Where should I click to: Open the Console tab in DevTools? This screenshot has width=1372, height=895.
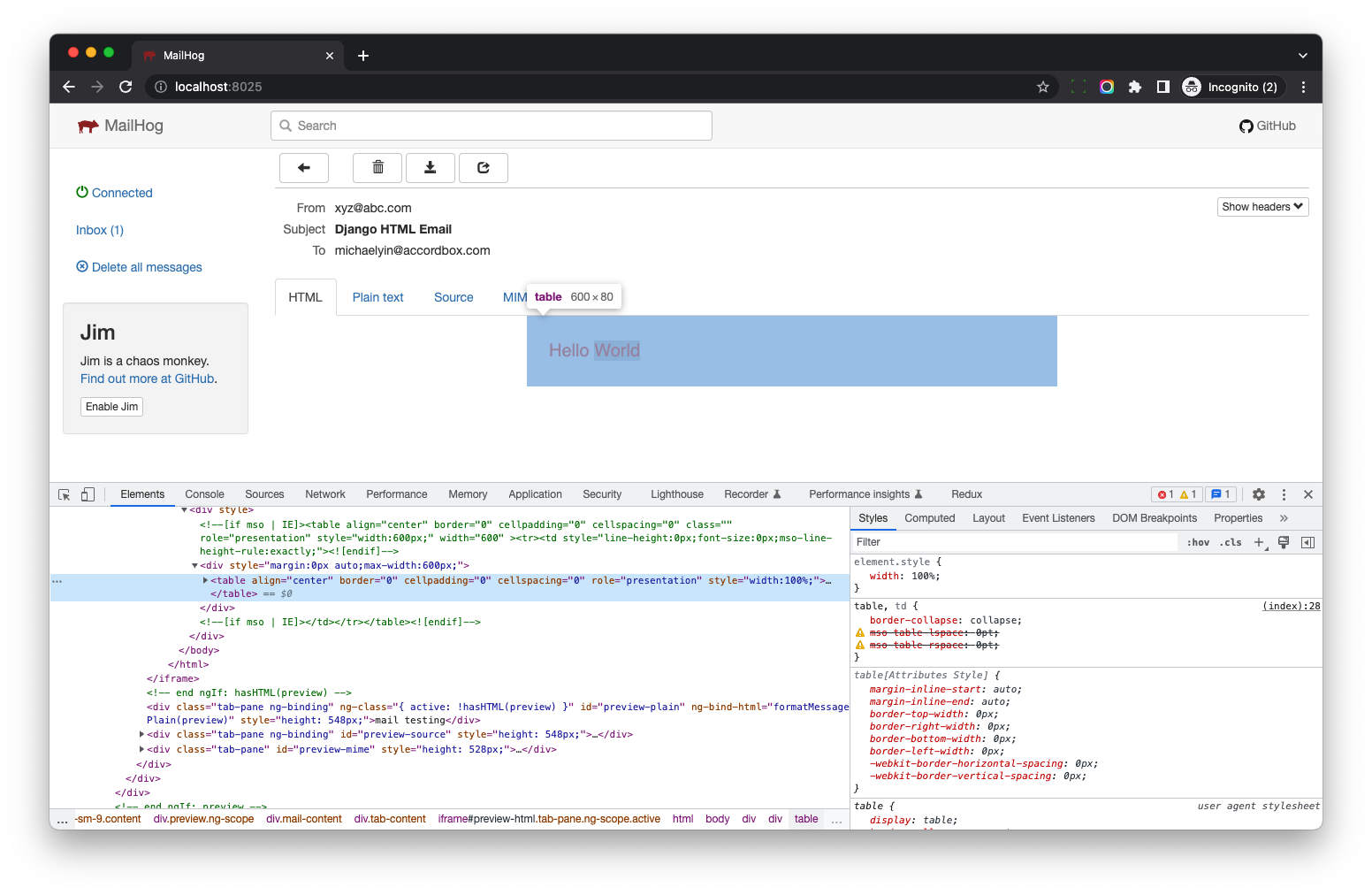click(204, 494)
